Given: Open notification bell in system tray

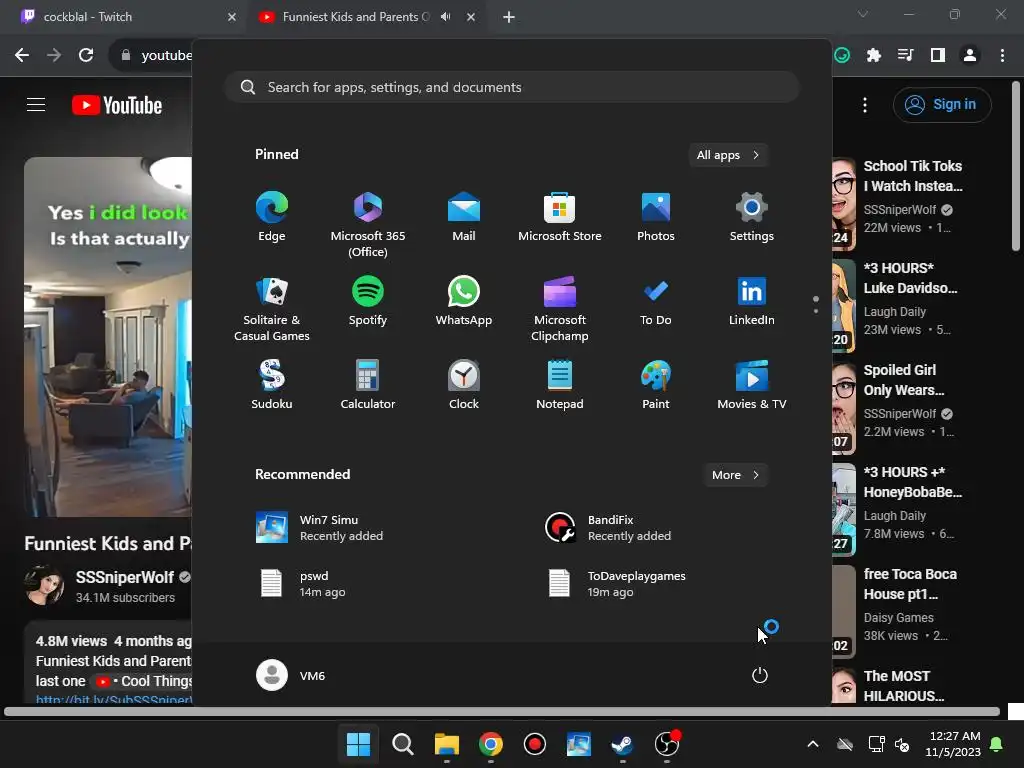Looking at the screenshot, I should (x=997, y=744).
